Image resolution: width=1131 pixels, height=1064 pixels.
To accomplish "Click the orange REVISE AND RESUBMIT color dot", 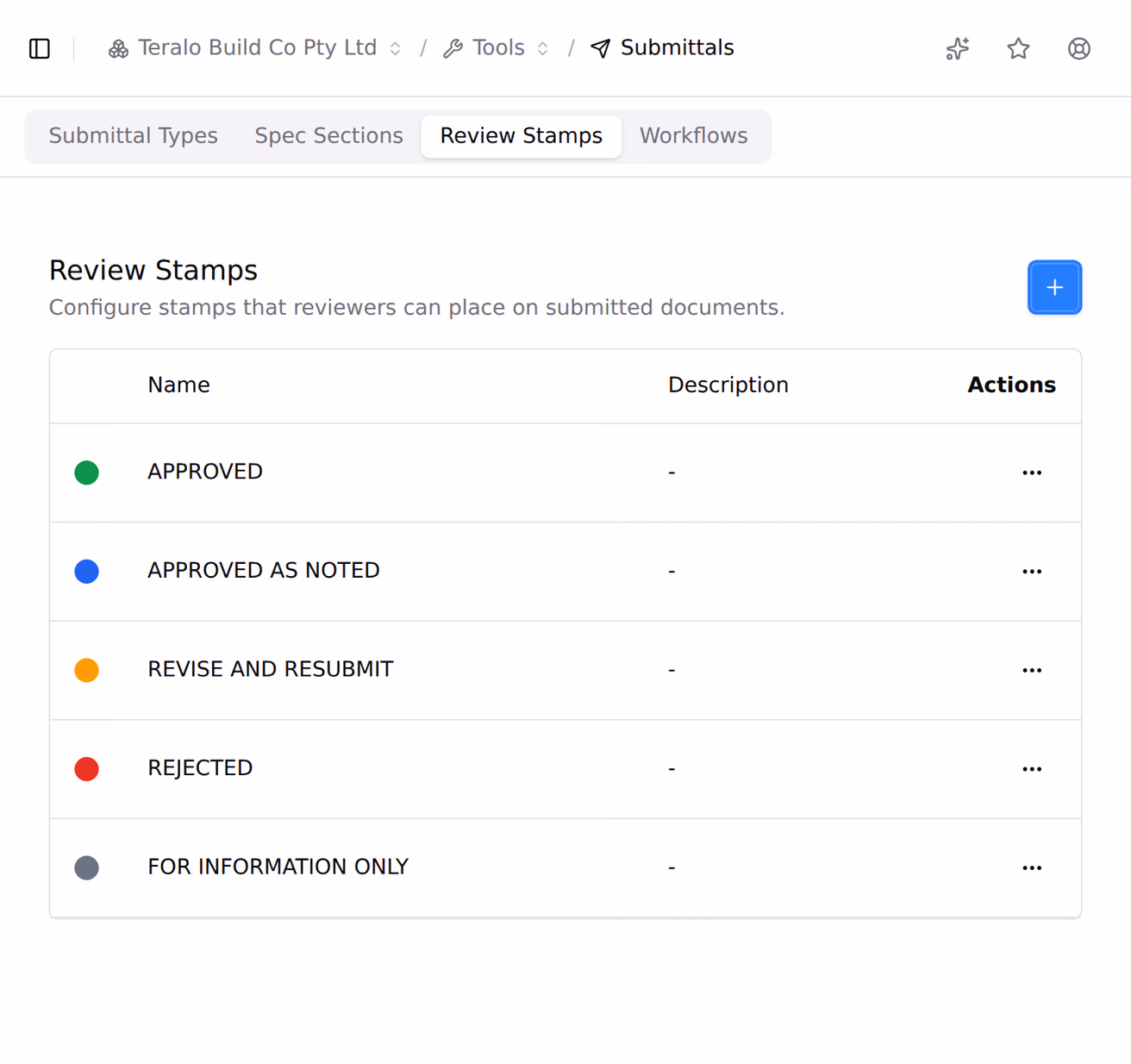I will [x=86, y=670].
